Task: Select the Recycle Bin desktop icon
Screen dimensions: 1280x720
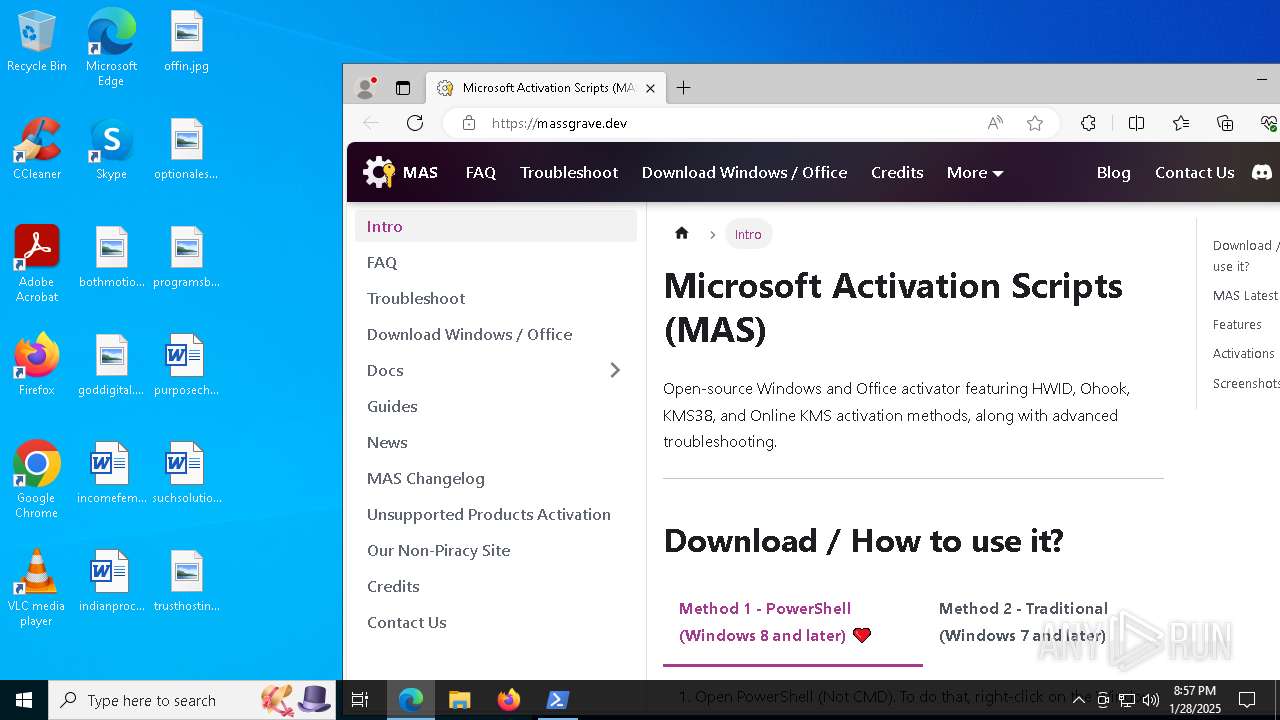Action: point(37,42)
